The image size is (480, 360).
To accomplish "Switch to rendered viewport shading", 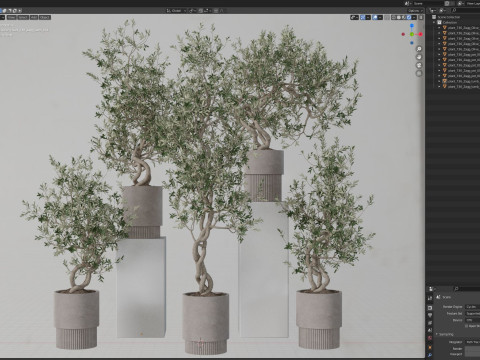I will 409,17.
